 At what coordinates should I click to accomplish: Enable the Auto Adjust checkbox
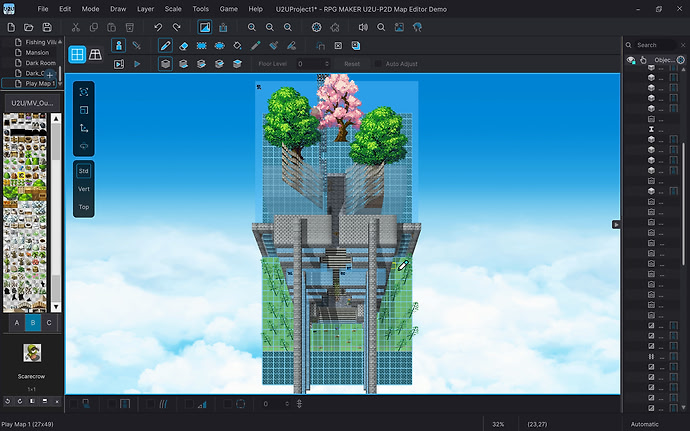pyautogui.click(x=378, y=64)
